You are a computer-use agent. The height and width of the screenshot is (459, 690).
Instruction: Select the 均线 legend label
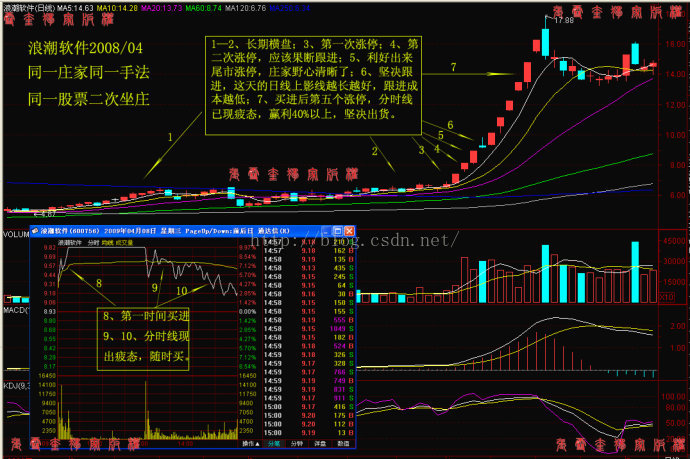(107, 242)
